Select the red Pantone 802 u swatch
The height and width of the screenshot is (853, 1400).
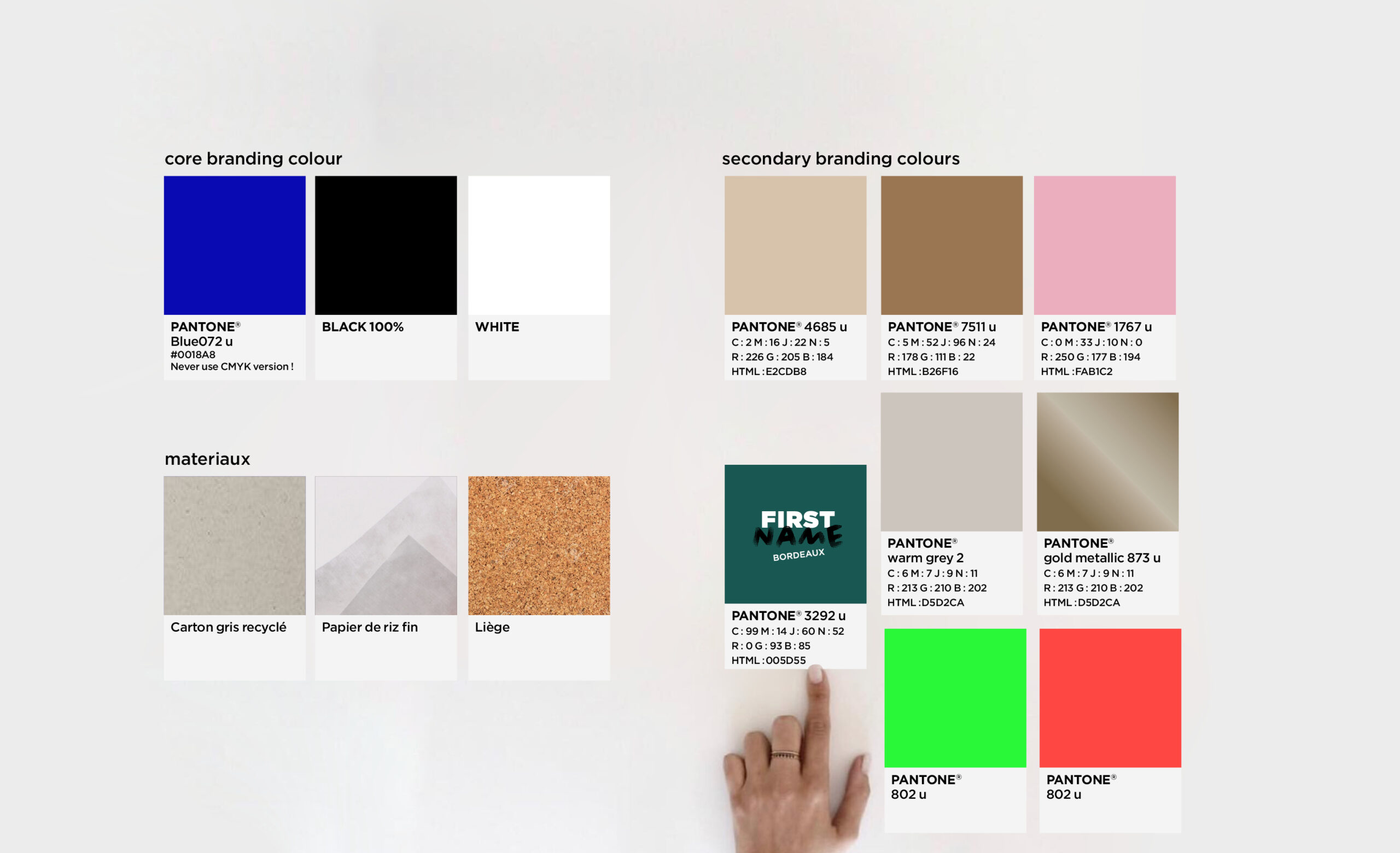(1110, 698)
